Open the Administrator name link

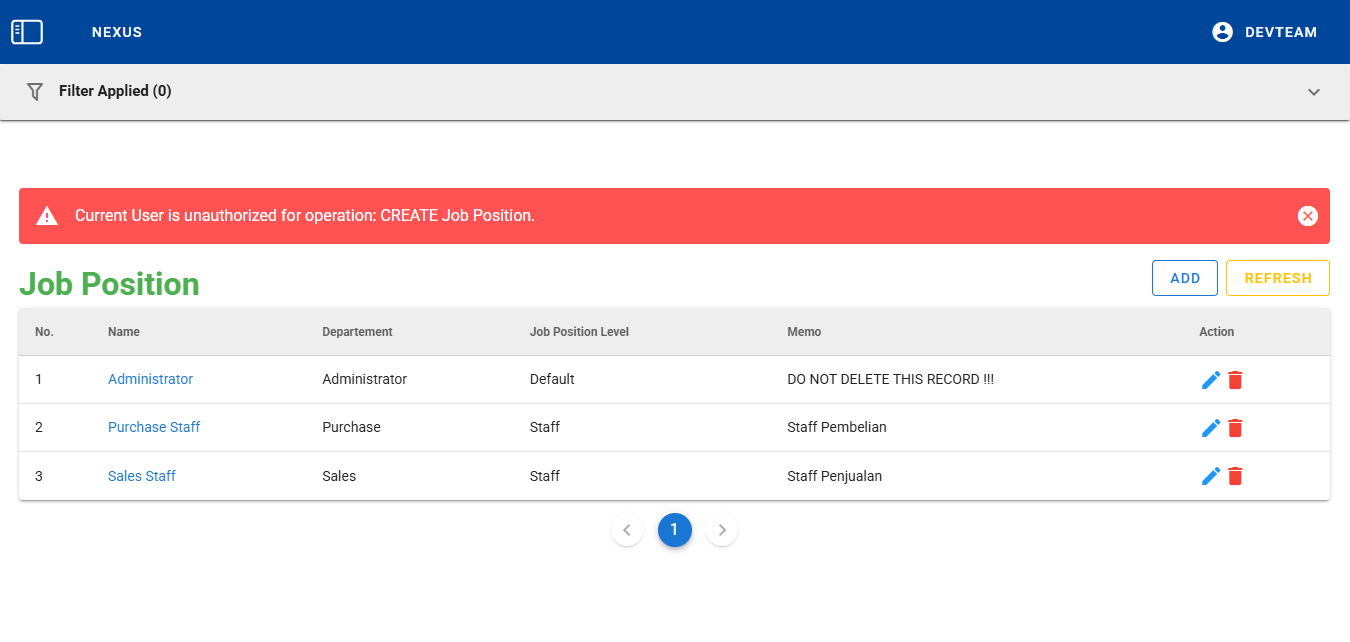tap(150, 380)
